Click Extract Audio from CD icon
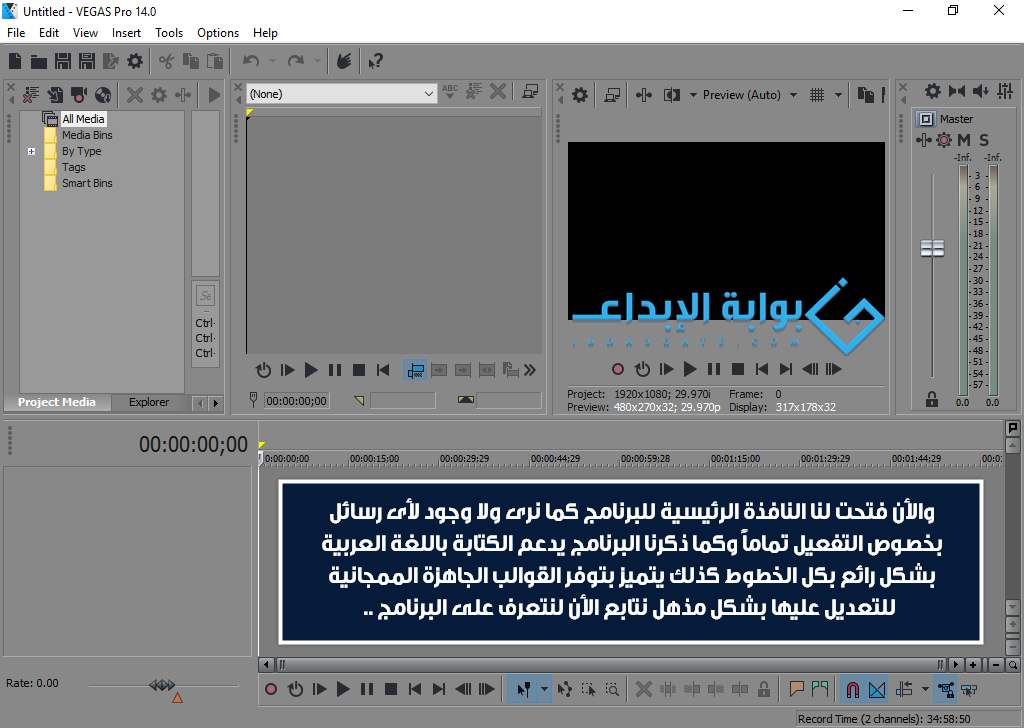 103,95
